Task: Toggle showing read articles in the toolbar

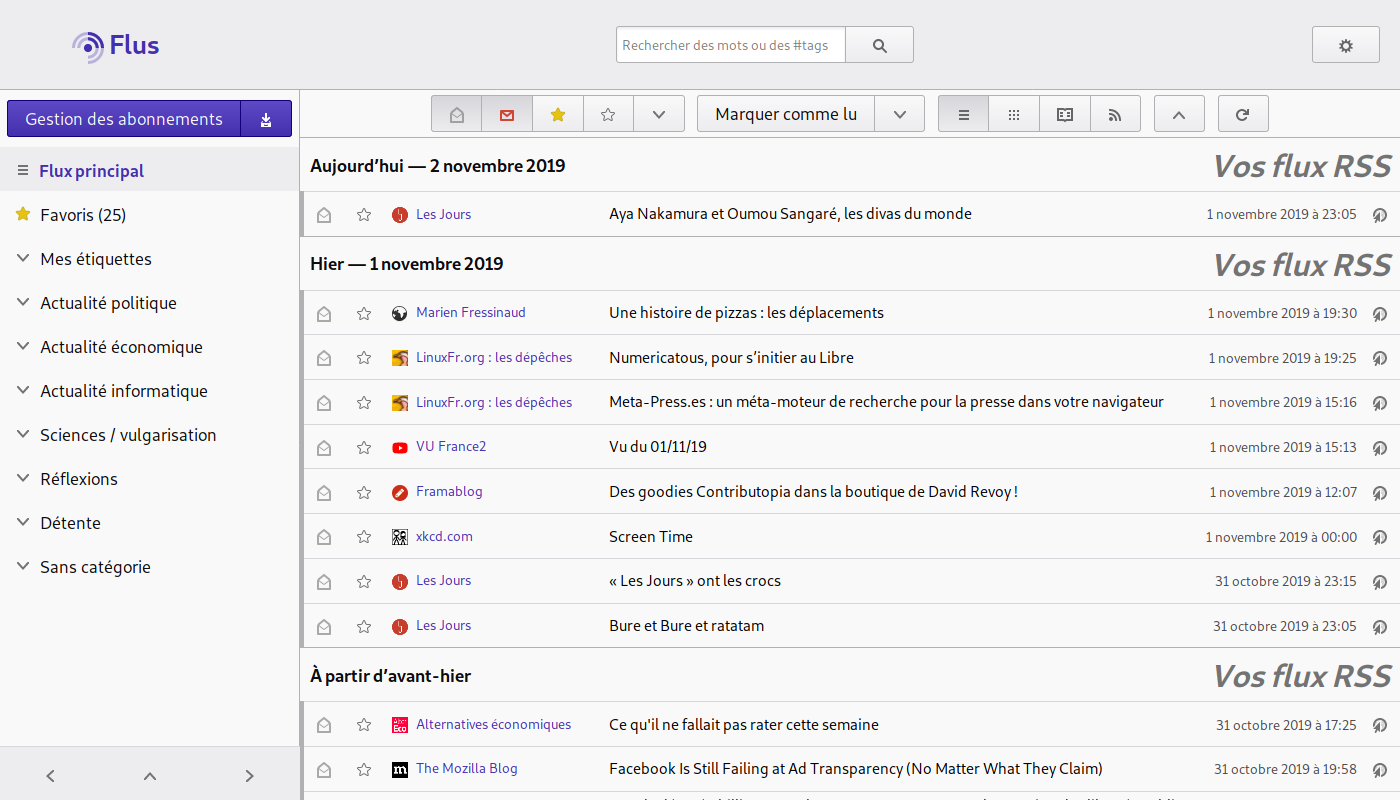Action: [457, 114]
